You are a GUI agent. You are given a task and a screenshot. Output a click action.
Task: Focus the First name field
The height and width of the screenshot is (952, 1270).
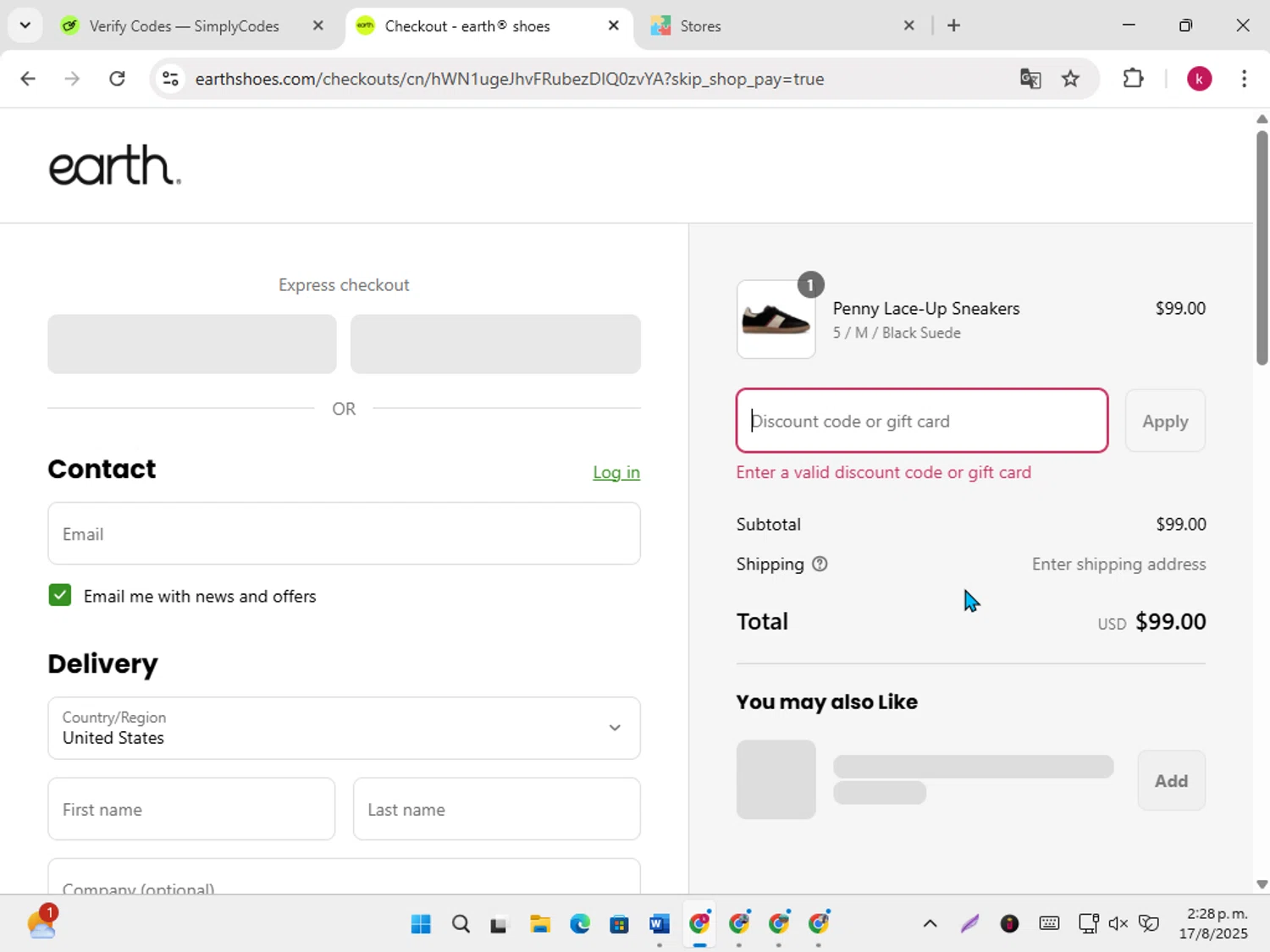(x=191, y=809)
